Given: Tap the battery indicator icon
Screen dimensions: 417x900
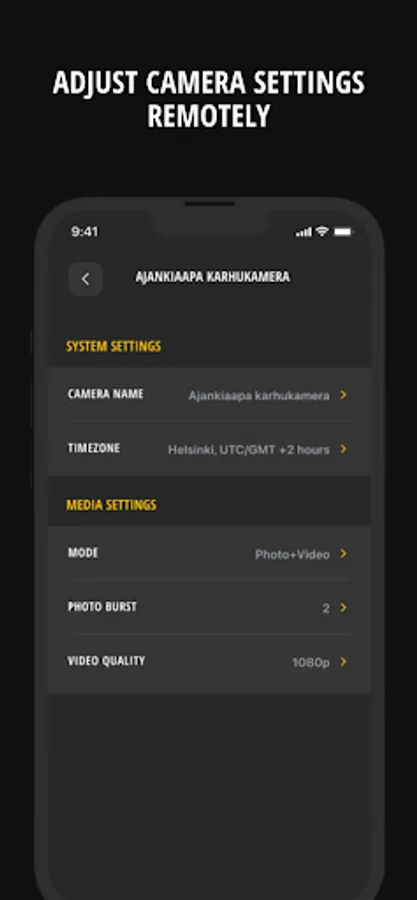Looking at the screenshot, I should coord(343,232).
